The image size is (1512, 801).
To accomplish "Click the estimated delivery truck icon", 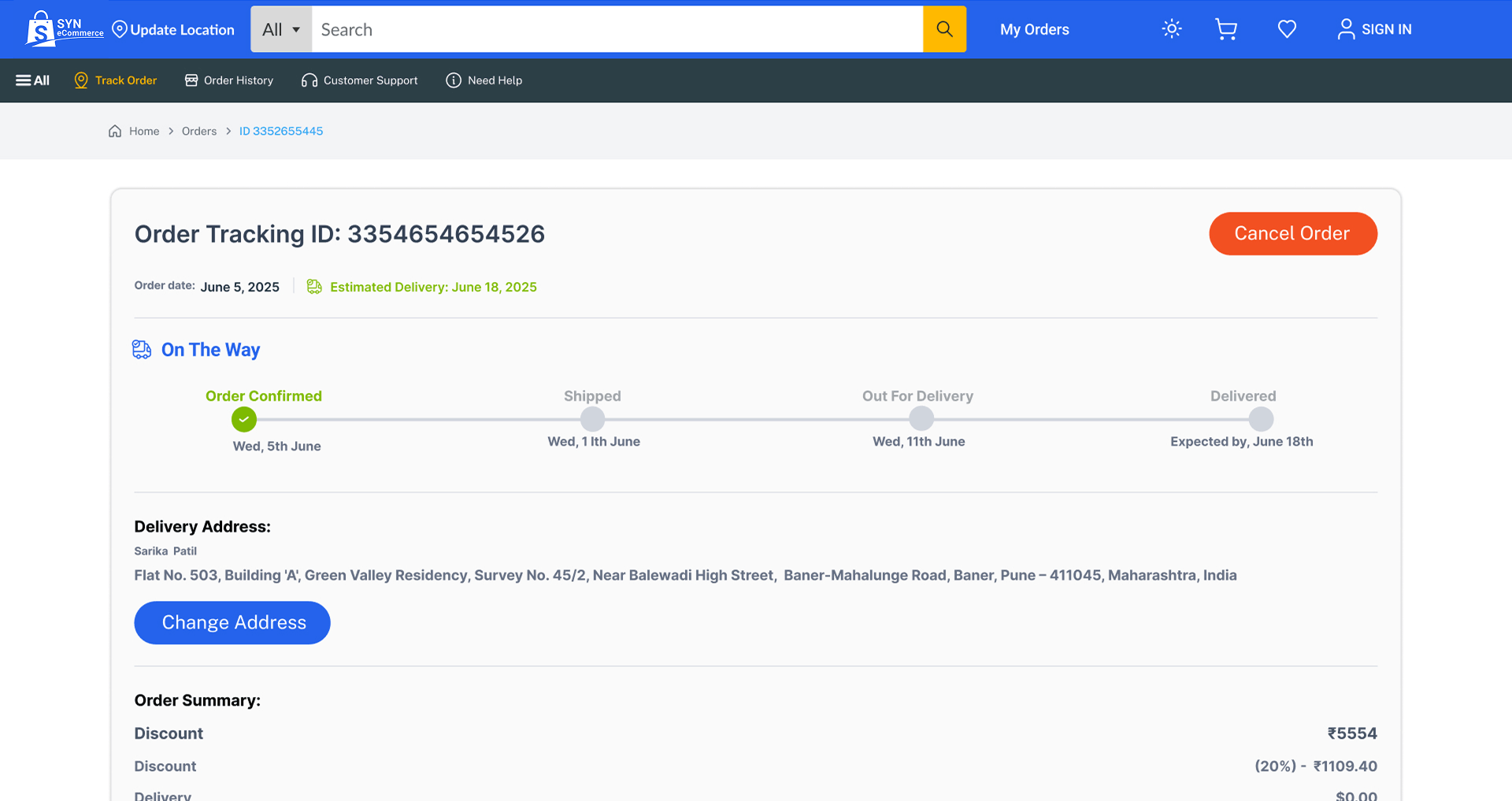I will (x=314, y=287).
